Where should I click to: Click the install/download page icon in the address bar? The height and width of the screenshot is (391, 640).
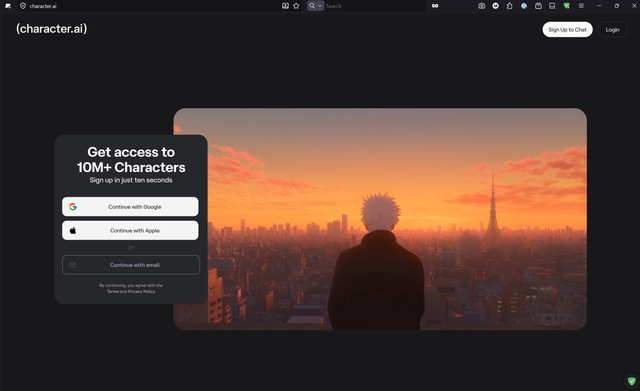pos(285,6)
